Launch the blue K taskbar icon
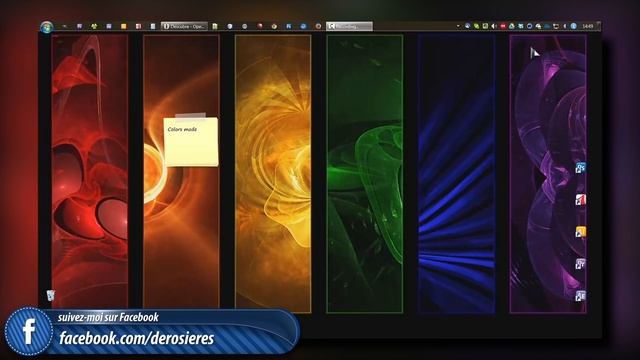The image size is (640, 360). (289, 26)
